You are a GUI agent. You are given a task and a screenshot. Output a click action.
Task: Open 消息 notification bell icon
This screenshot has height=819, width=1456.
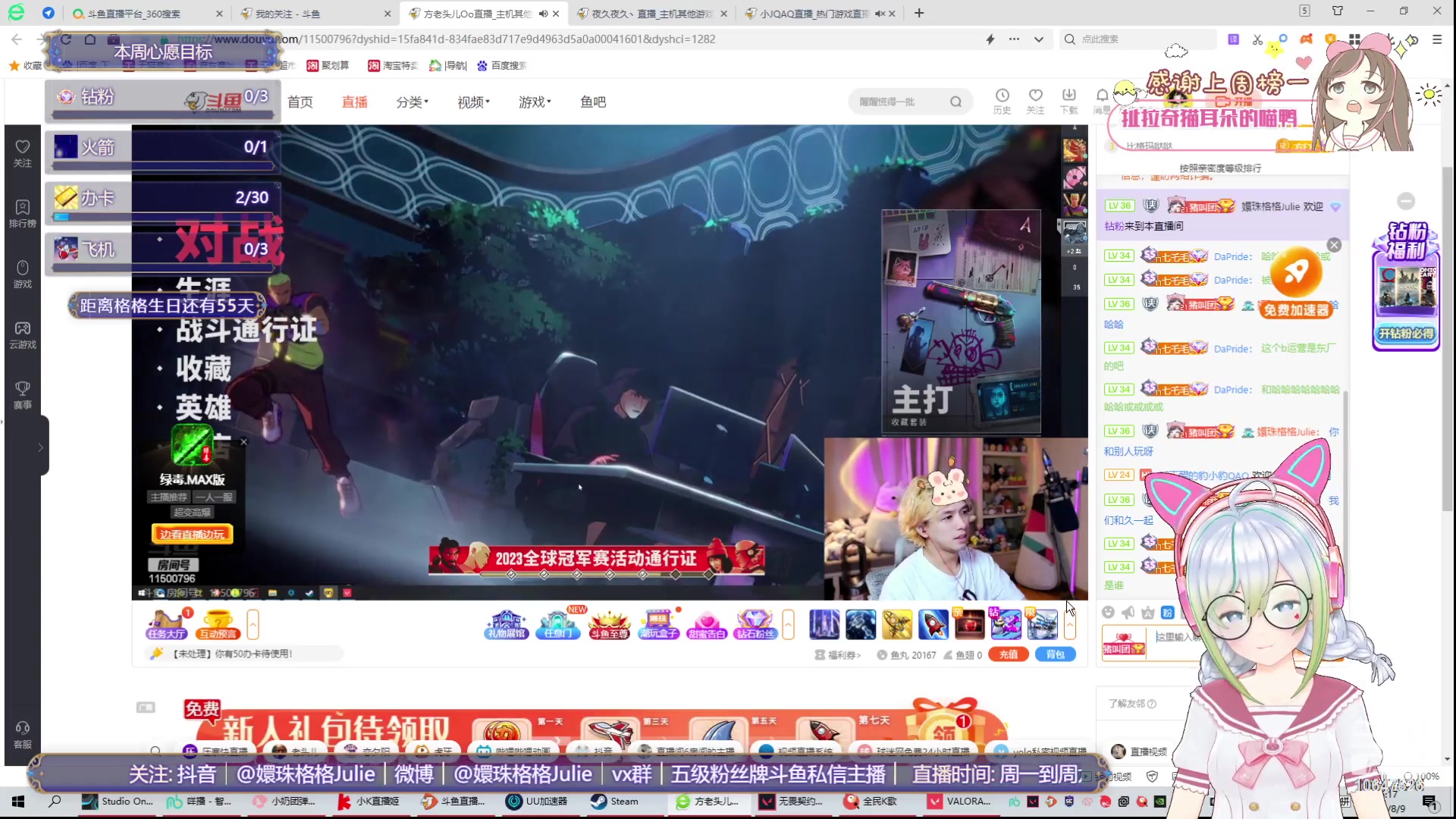tap(1102, 100)
